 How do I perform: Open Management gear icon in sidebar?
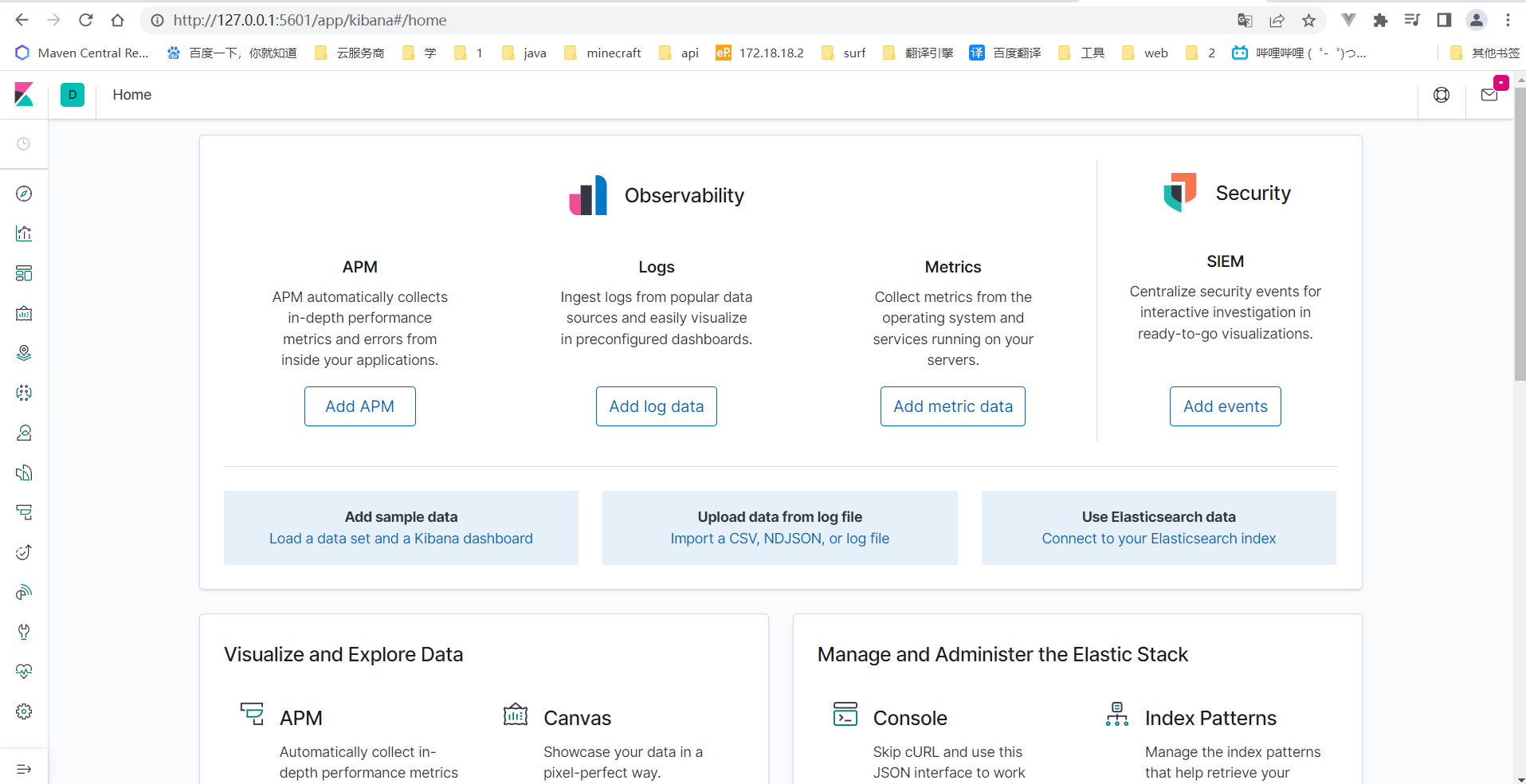24,711
